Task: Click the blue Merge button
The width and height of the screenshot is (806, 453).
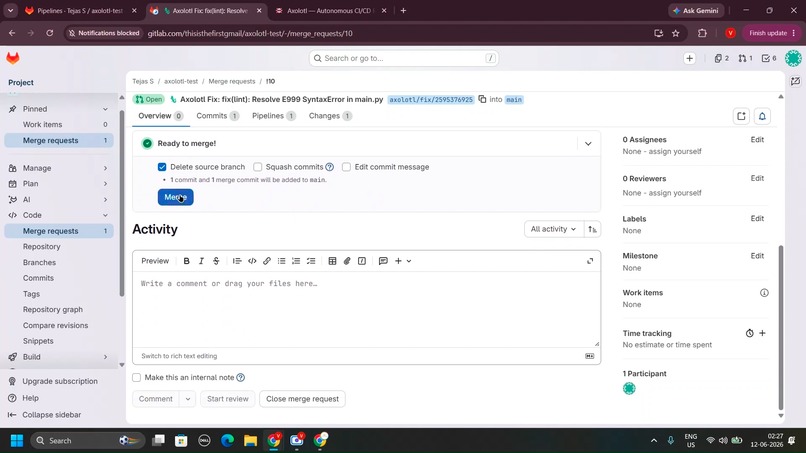Action: click(175, 197)
